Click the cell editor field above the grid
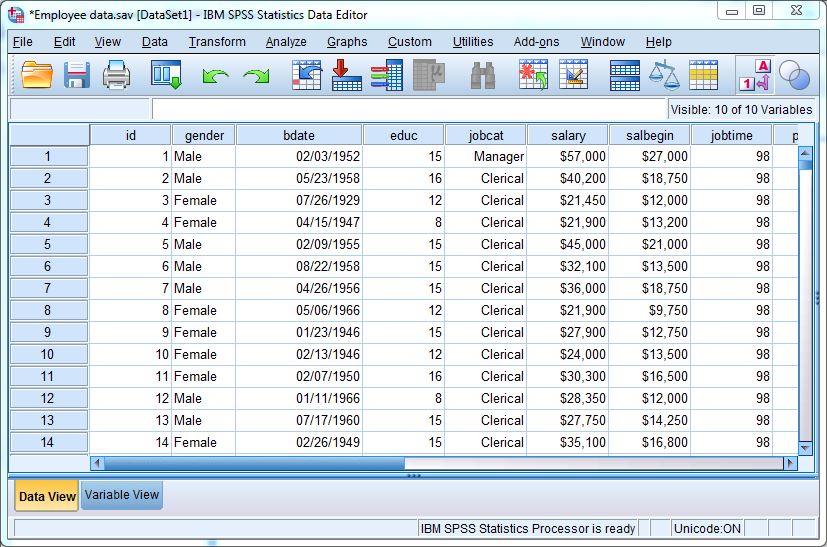Screen dimensions: 827x547 408,109
